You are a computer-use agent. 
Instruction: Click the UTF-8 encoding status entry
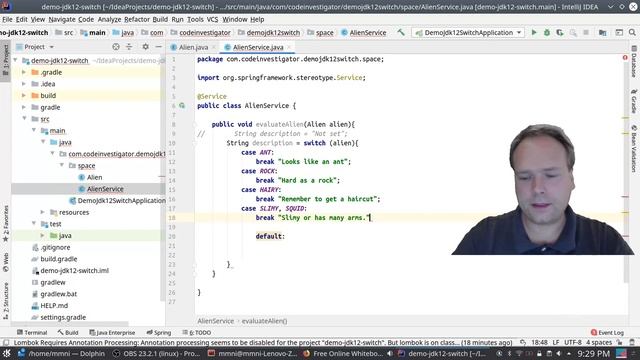572,342
